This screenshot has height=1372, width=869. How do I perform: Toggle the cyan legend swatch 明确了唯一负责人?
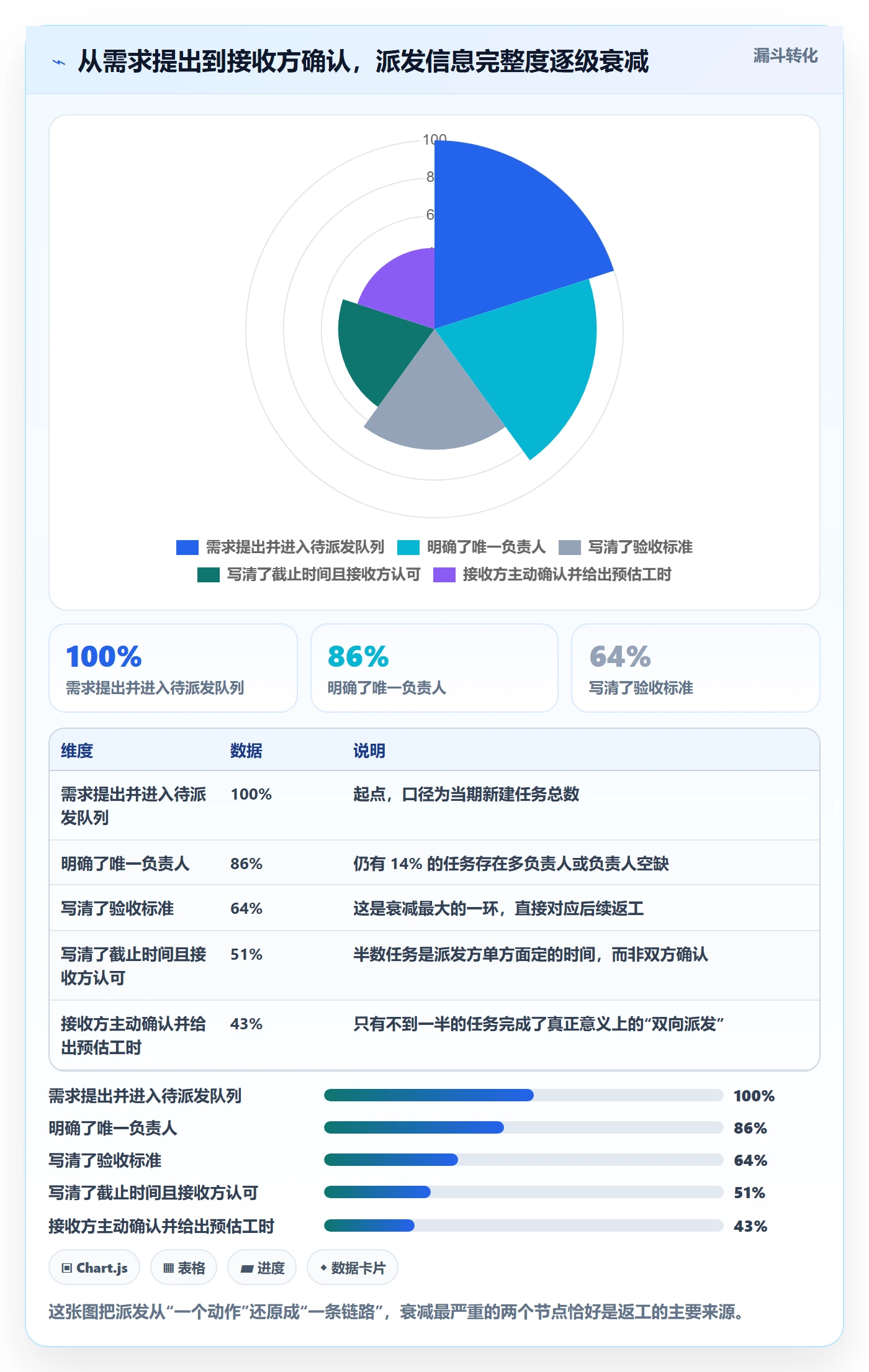click(x=408, y=547)
